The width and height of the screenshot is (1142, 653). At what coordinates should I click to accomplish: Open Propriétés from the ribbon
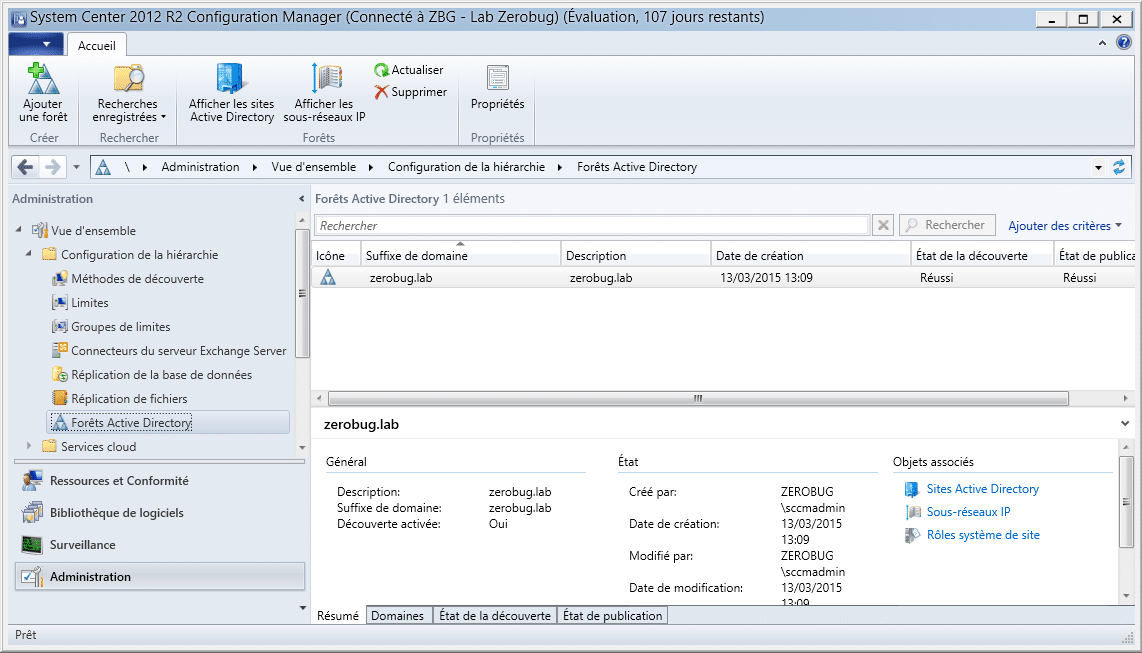[497, 79]
